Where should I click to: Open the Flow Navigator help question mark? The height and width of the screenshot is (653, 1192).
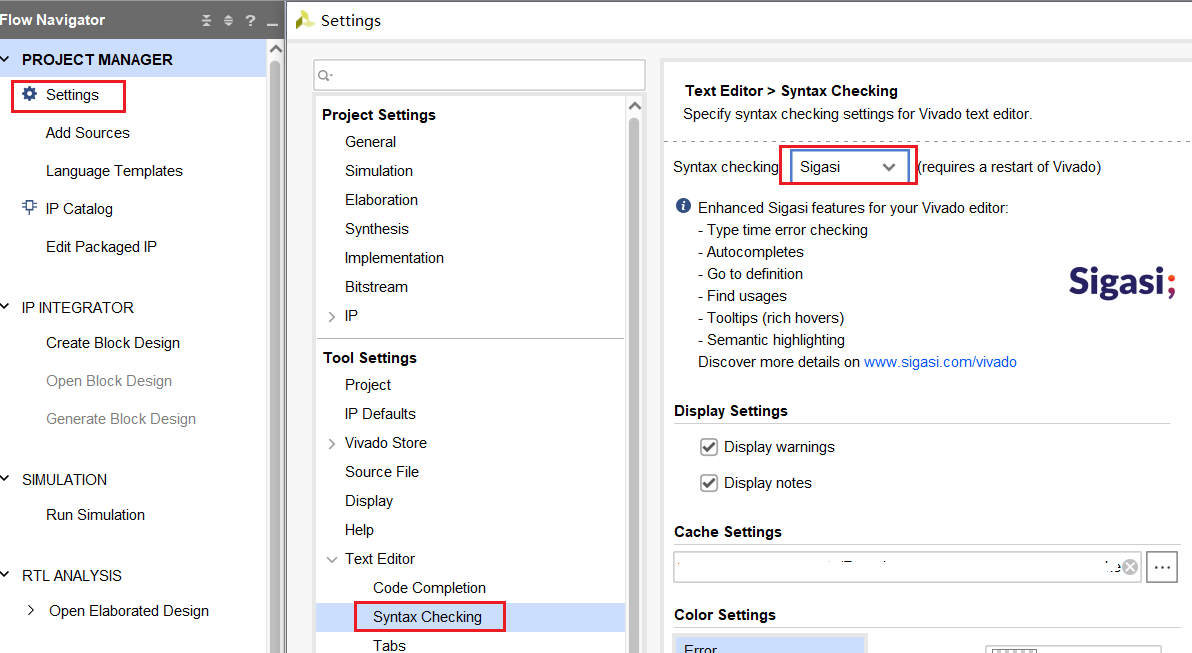coord(250,21)
